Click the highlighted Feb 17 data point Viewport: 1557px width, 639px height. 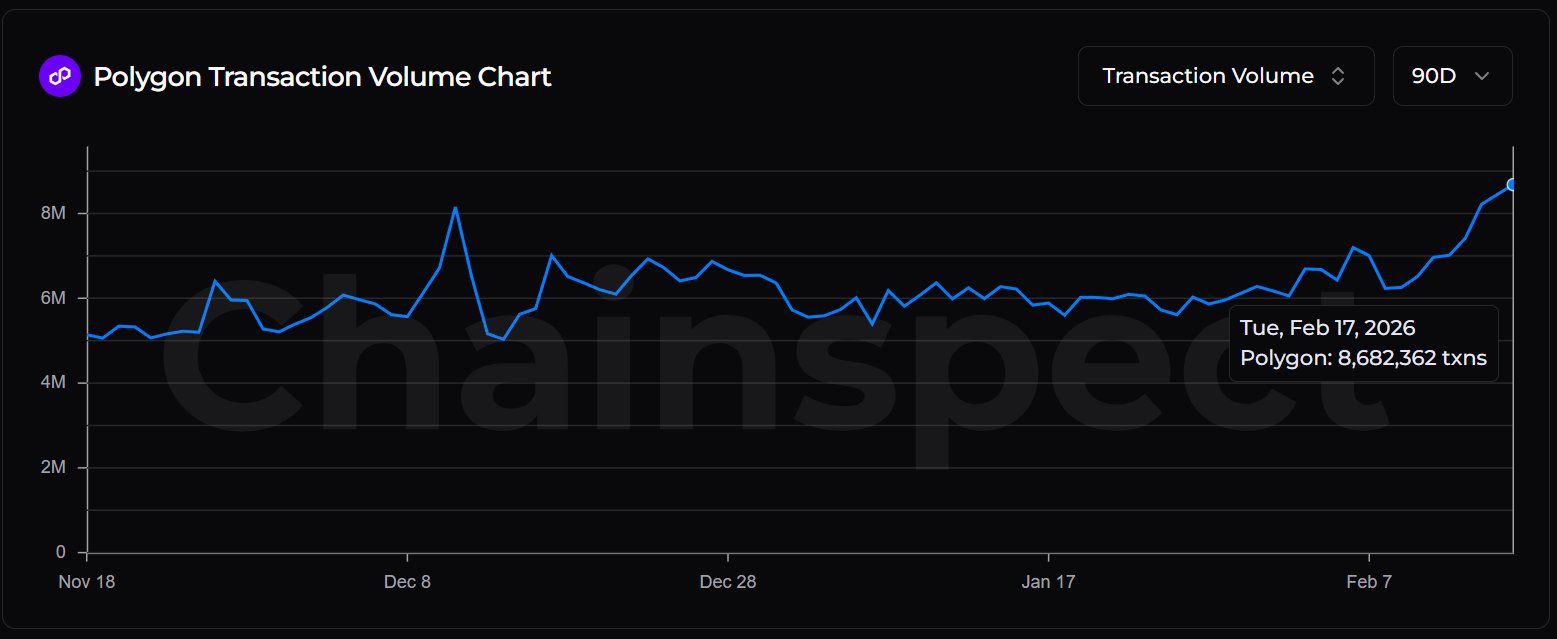[x=1512, y=184]
